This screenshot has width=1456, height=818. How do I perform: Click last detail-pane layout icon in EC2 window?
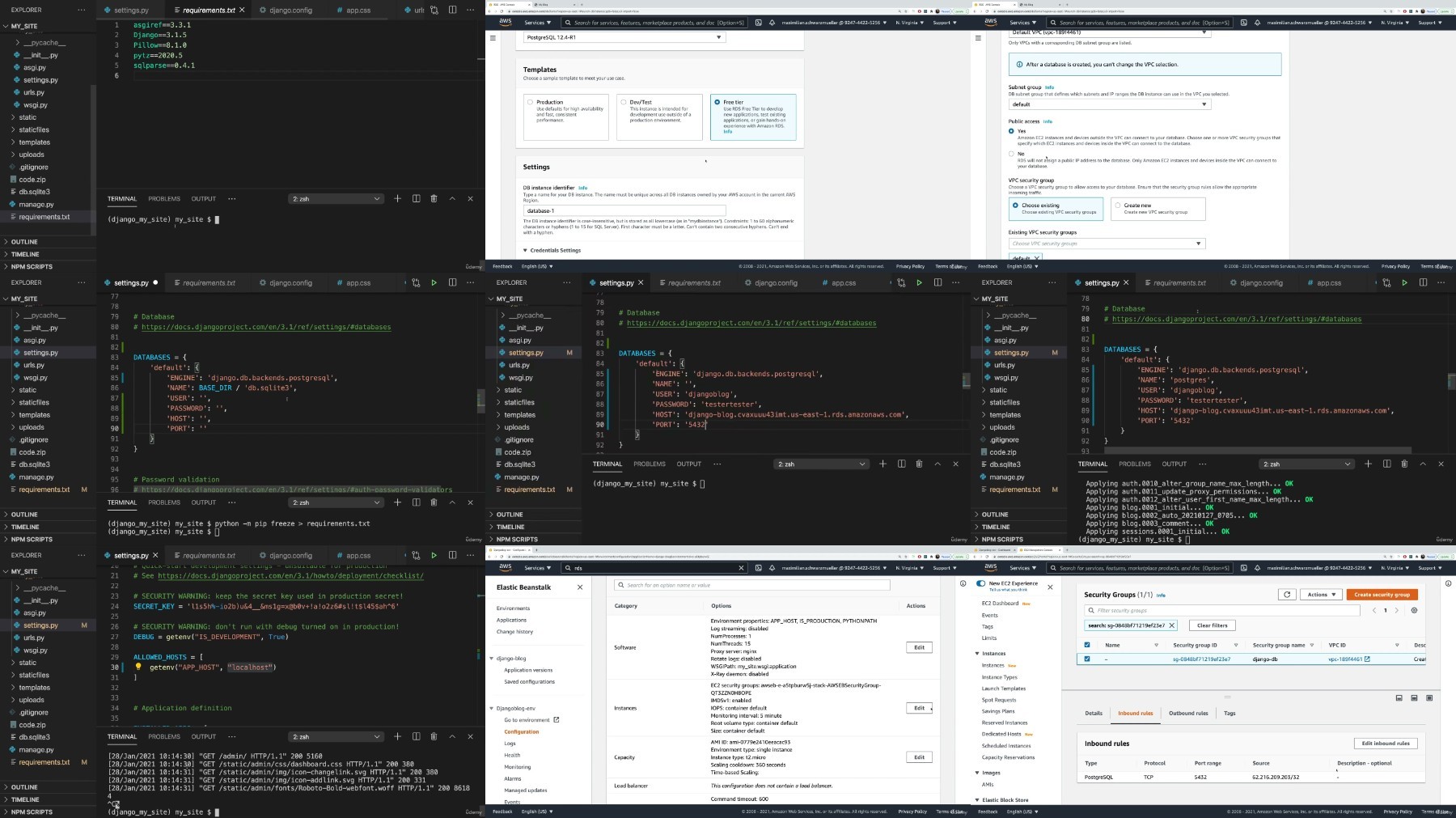(x=1429, y=697)
